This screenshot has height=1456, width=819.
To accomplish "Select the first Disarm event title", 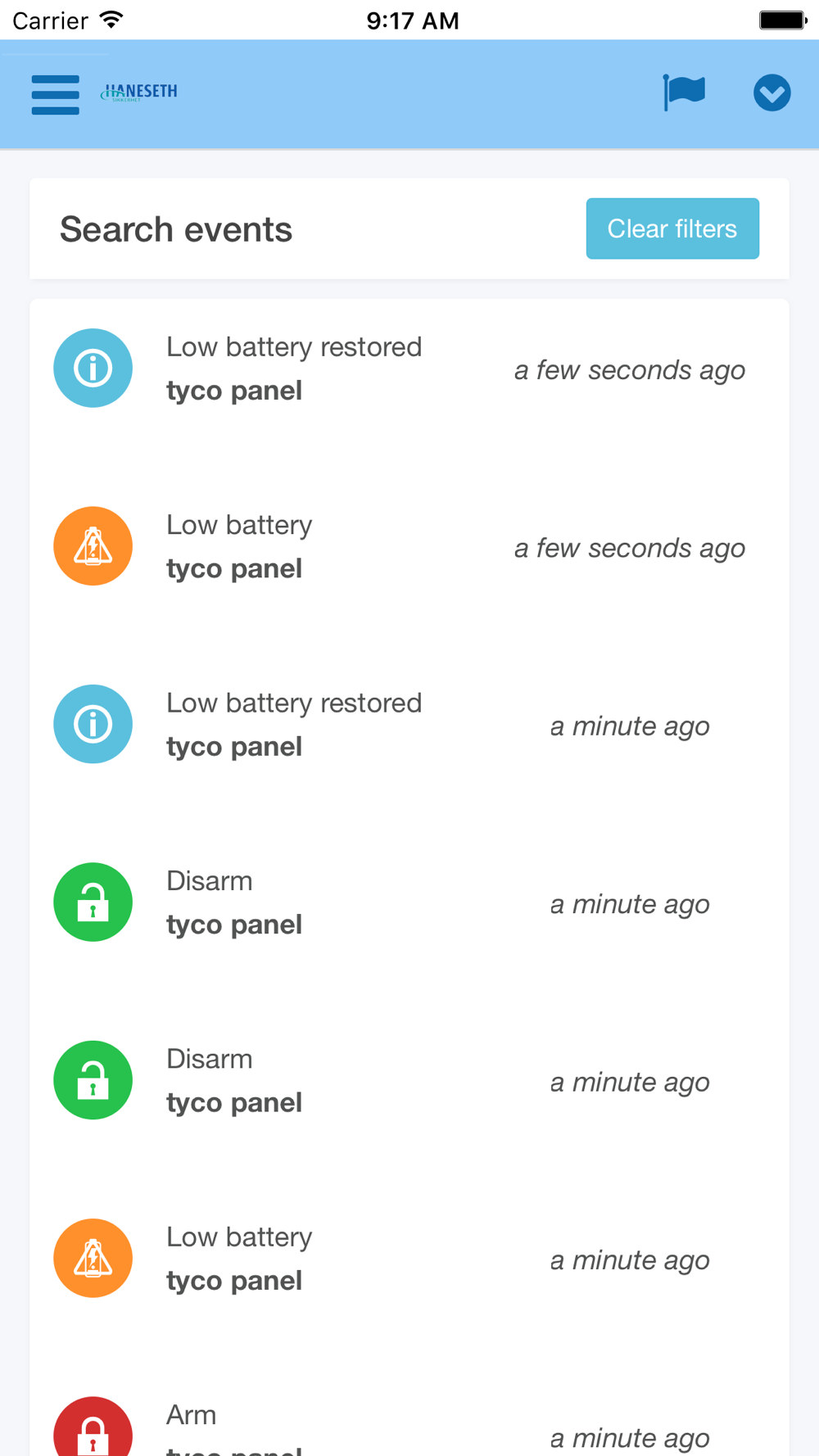I will (210, 881).
